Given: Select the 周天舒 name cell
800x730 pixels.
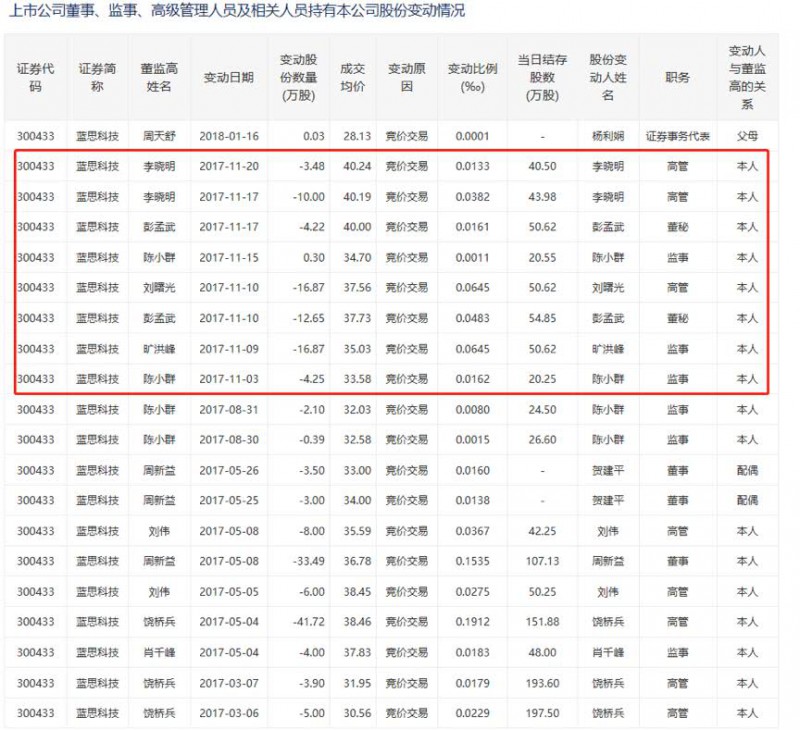Looking at the screenshot, I should (x=160, y=133).
